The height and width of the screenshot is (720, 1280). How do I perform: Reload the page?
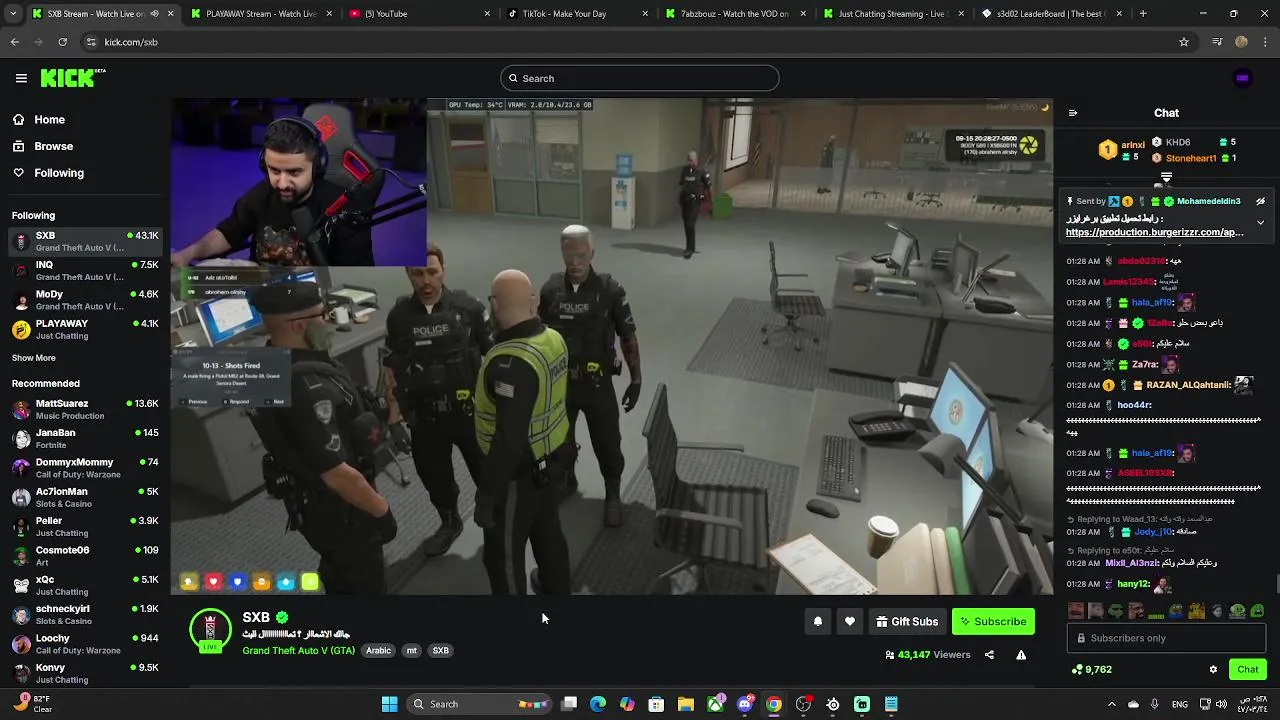tap(62, 42)
